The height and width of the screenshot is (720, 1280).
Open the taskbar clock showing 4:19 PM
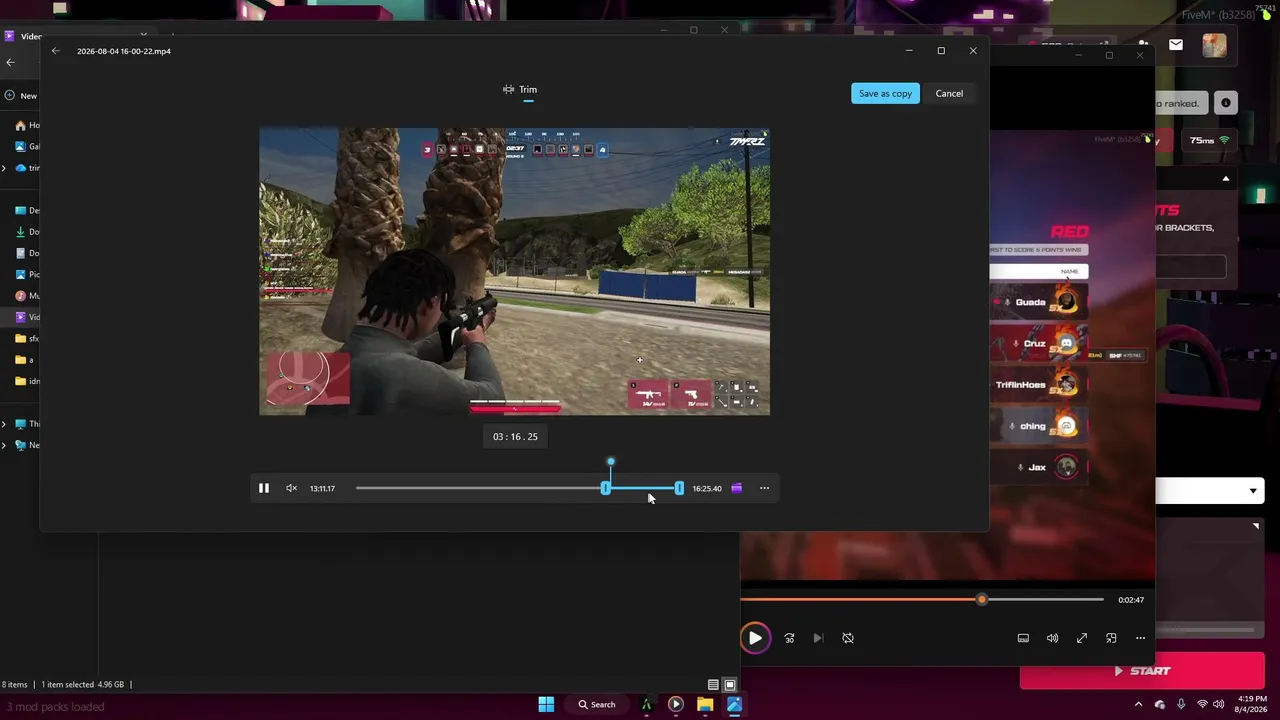tap(1251, 704)
